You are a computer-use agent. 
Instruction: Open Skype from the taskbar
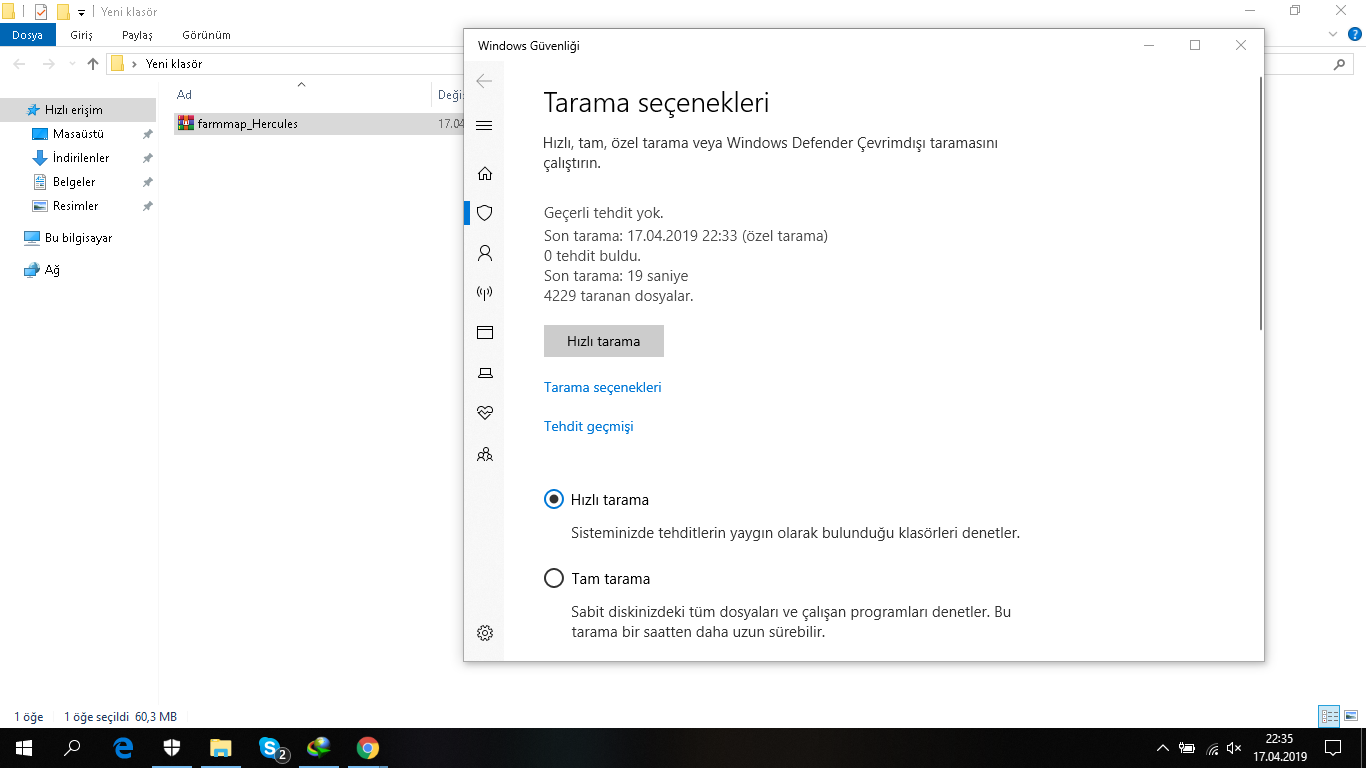271,748
